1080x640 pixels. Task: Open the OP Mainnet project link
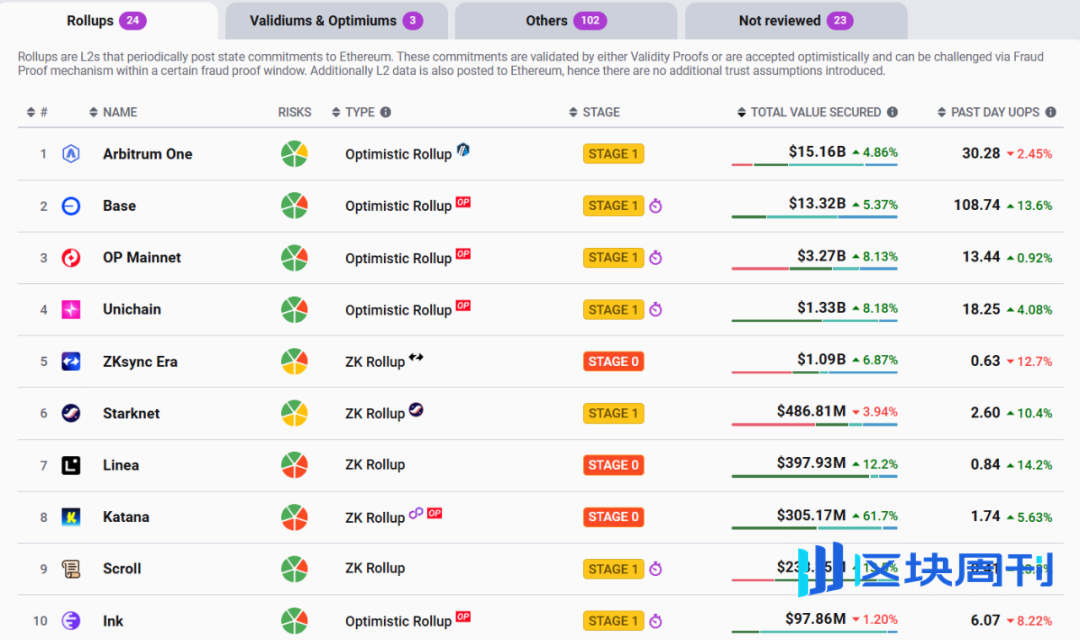(142, 258)
